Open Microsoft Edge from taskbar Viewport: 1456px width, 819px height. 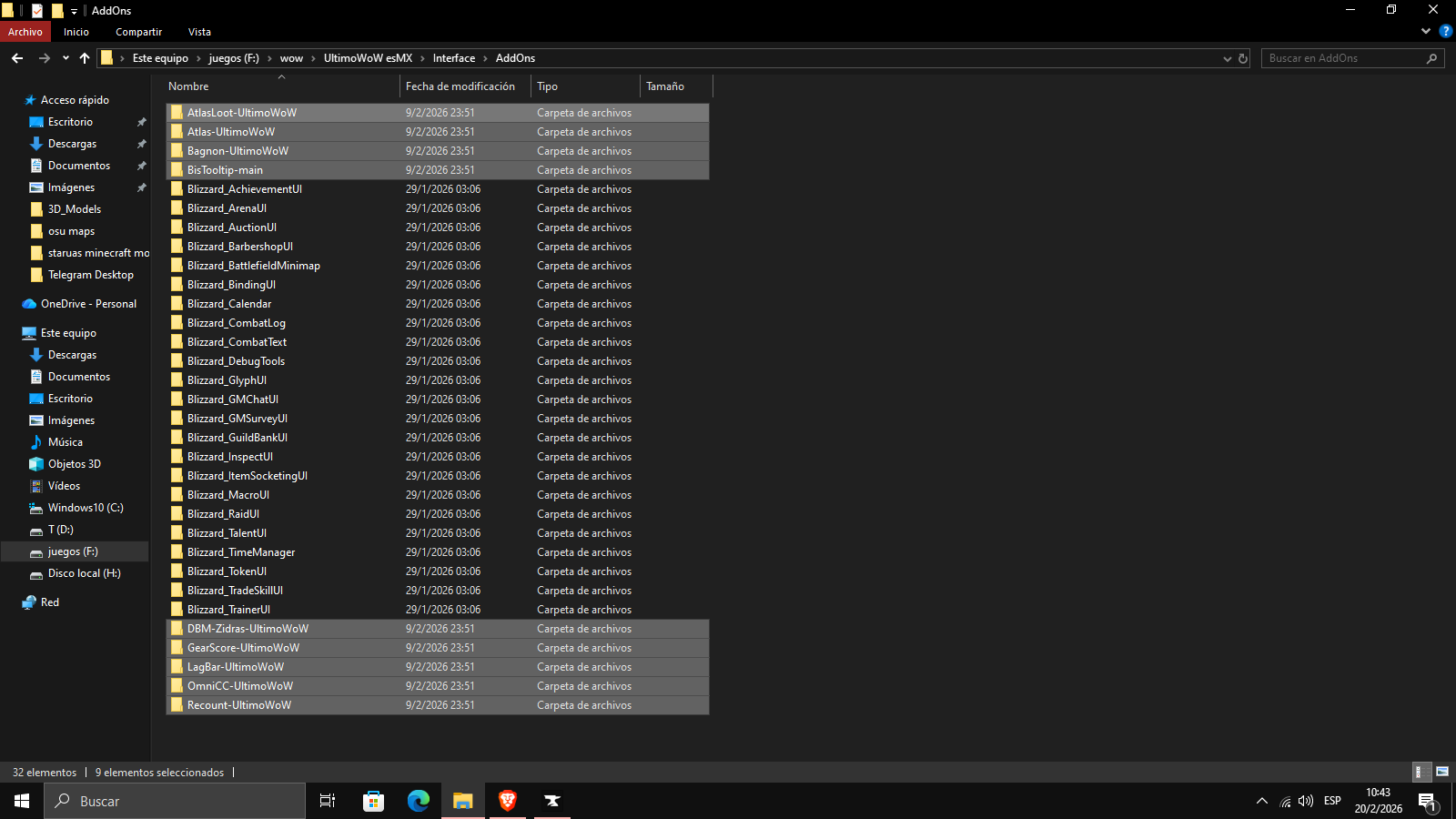(419, 801)
